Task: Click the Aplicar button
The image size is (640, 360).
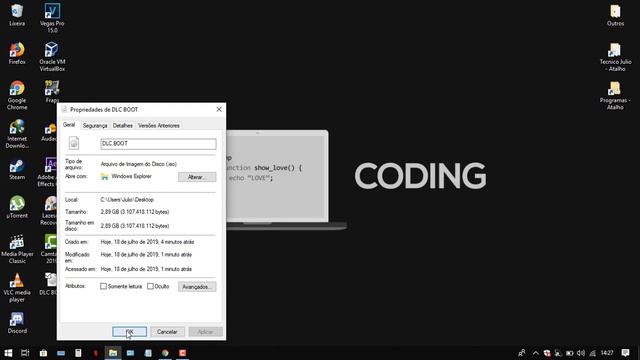Action: (x=205, y=332)
